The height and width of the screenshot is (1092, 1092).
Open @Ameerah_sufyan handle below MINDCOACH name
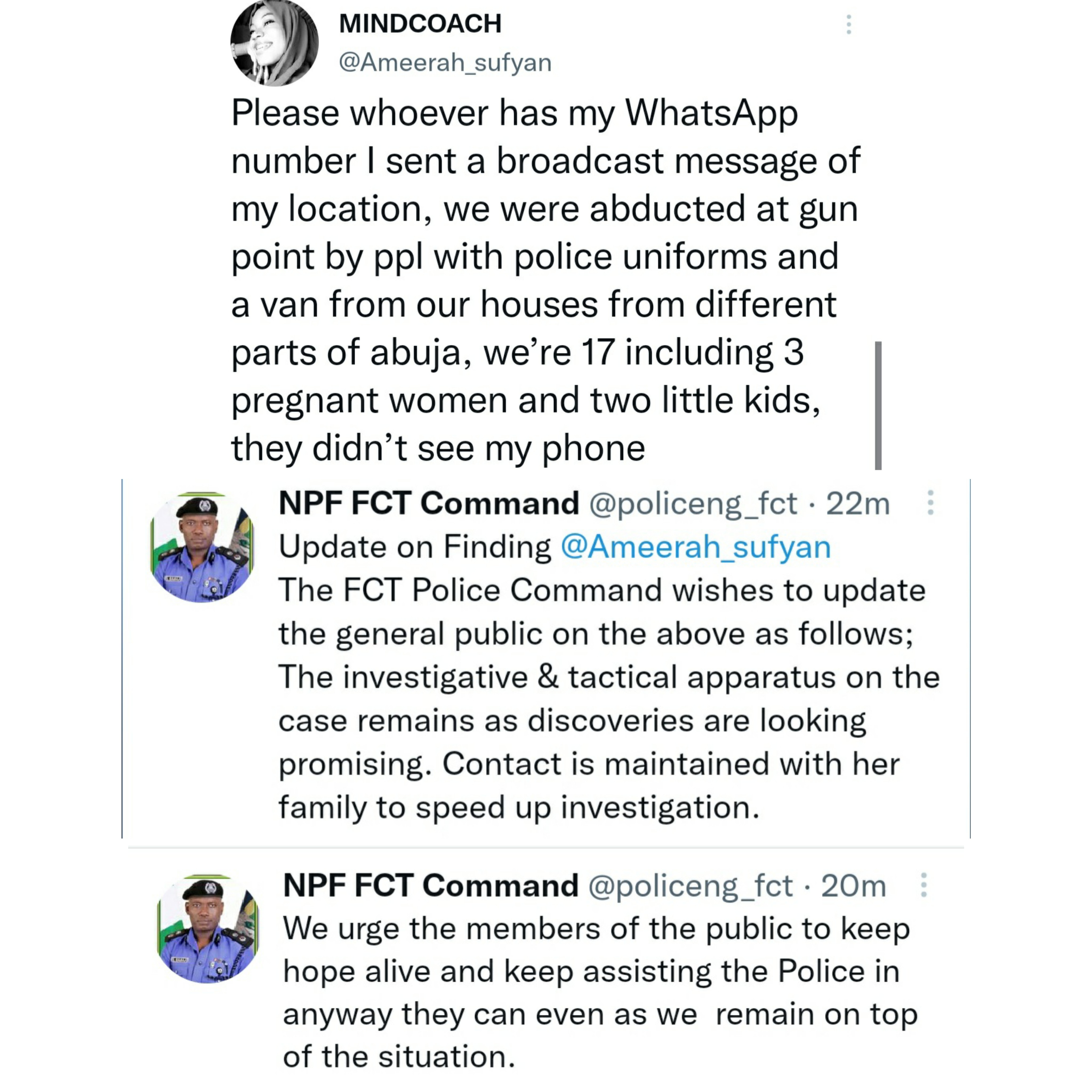pos(445,62)
